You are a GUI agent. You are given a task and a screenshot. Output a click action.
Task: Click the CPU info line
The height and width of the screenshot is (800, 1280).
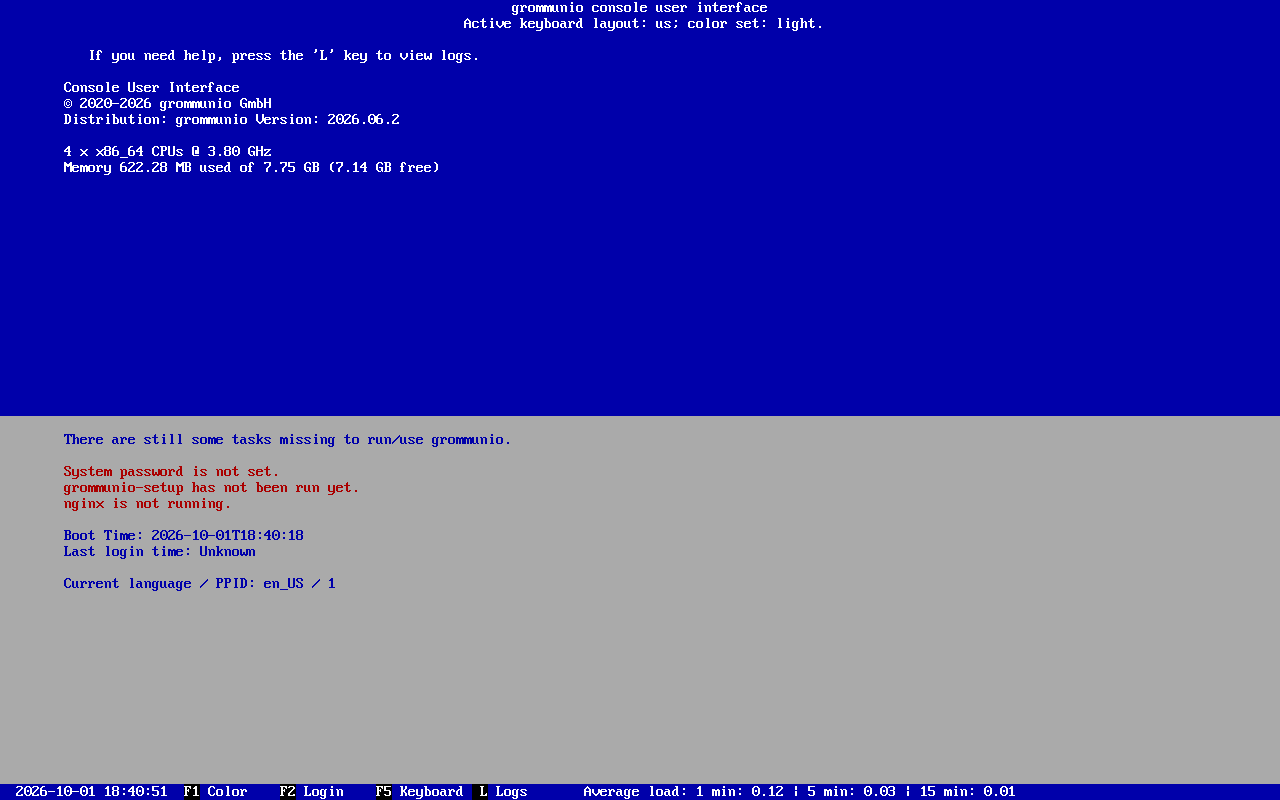coord(168,152)
